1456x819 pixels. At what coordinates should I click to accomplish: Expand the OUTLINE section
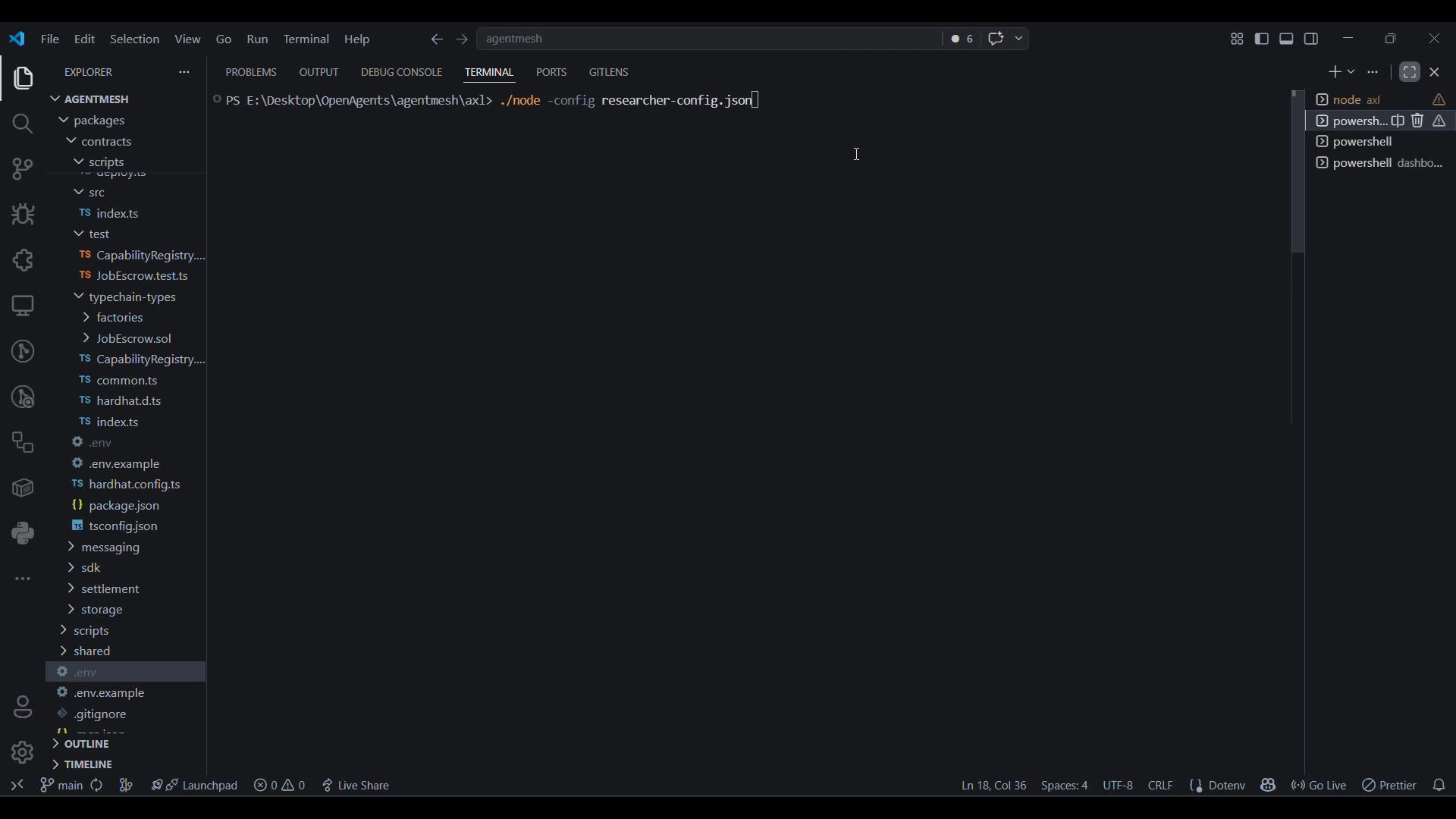(x=86, y=745)
